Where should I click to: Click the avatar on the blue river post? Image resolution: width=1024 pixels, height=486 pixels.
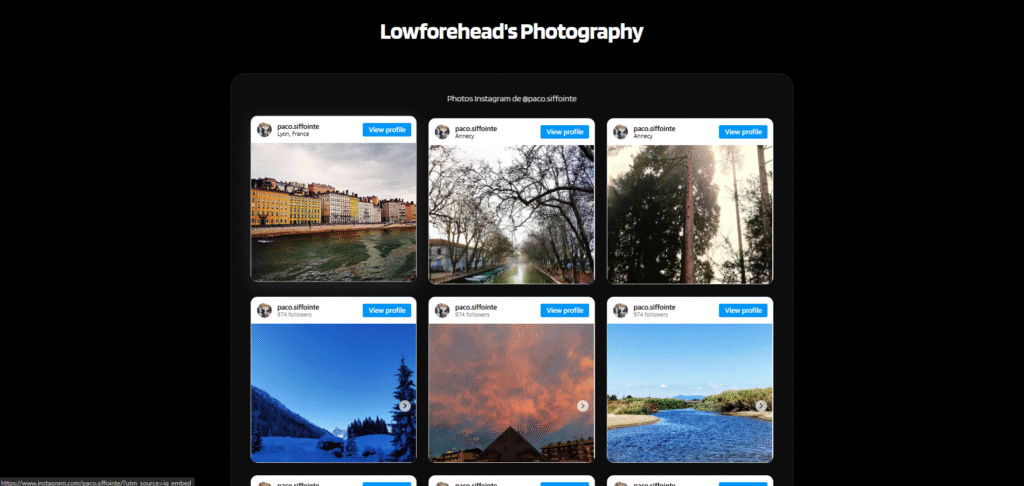pyautogui.click(x=620, y=310)
